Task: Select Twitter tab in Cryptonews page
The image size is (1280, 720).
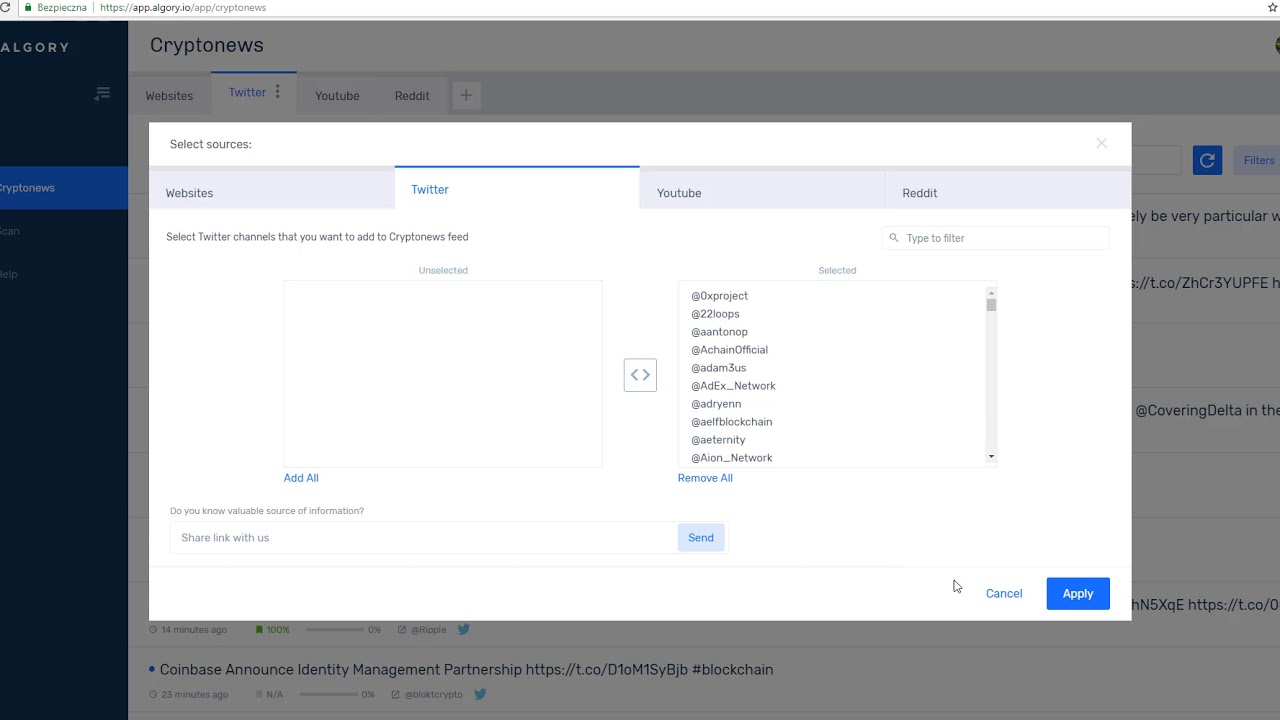Action: tap(247, 92)
